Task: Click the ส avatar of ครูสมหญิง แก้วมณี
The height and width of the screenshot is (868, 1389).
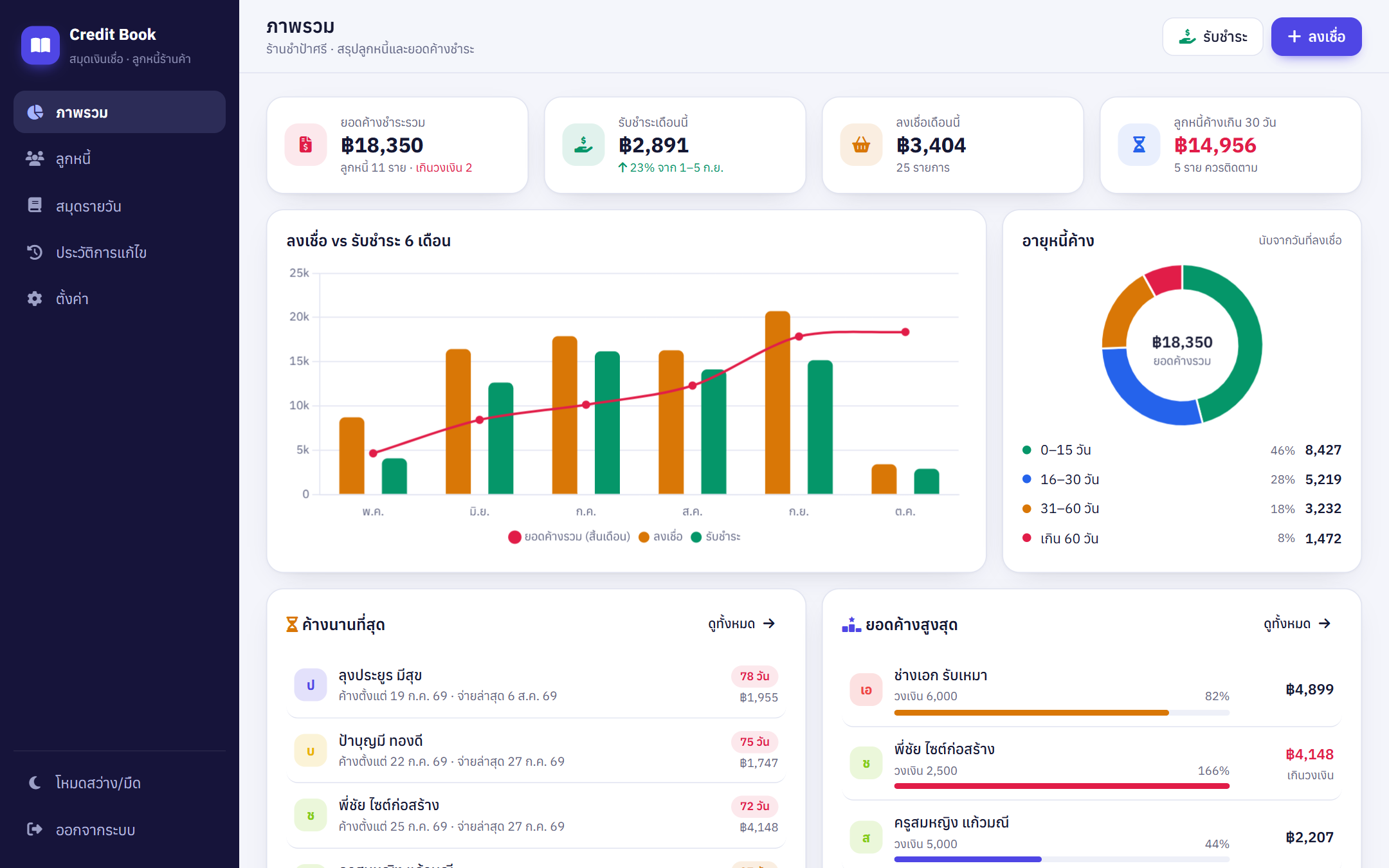Action: 866,837
